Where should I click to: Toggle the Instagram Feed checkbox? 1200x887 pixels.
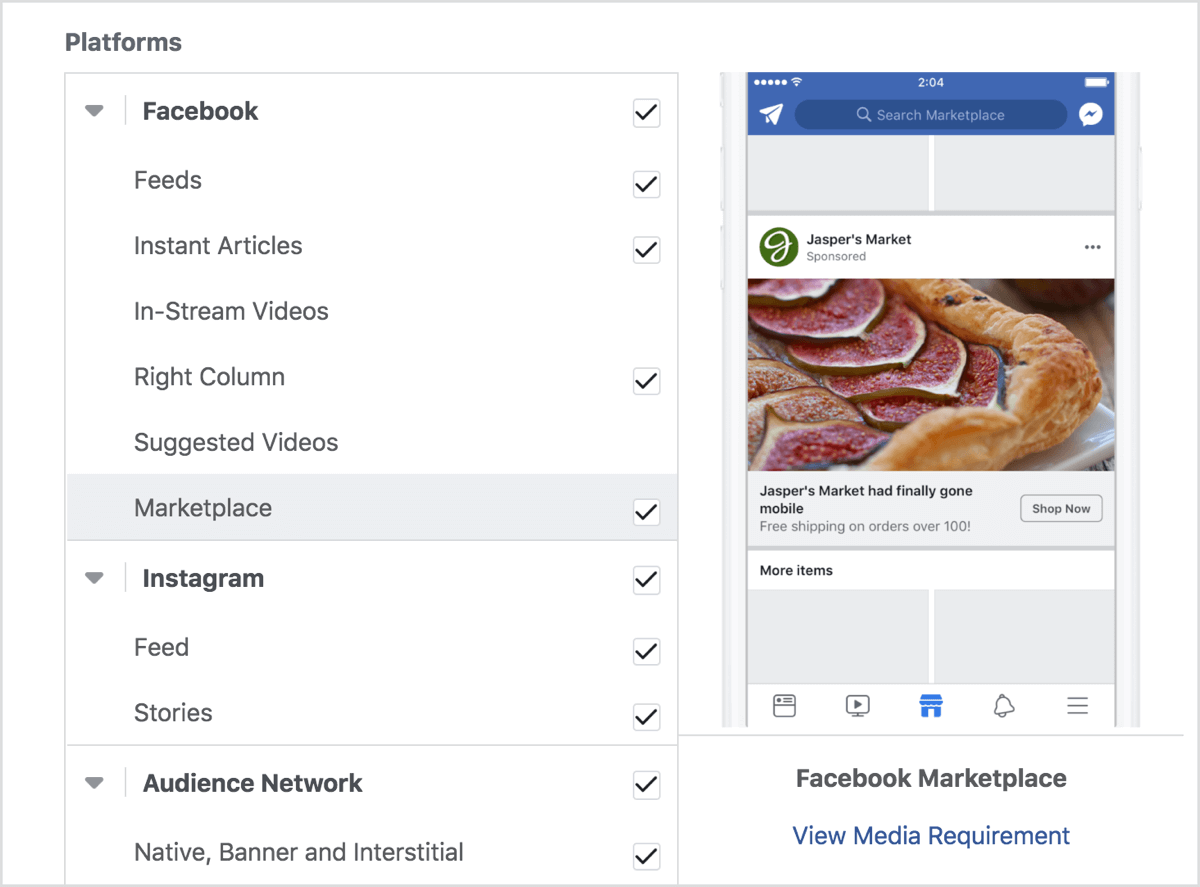647,651
